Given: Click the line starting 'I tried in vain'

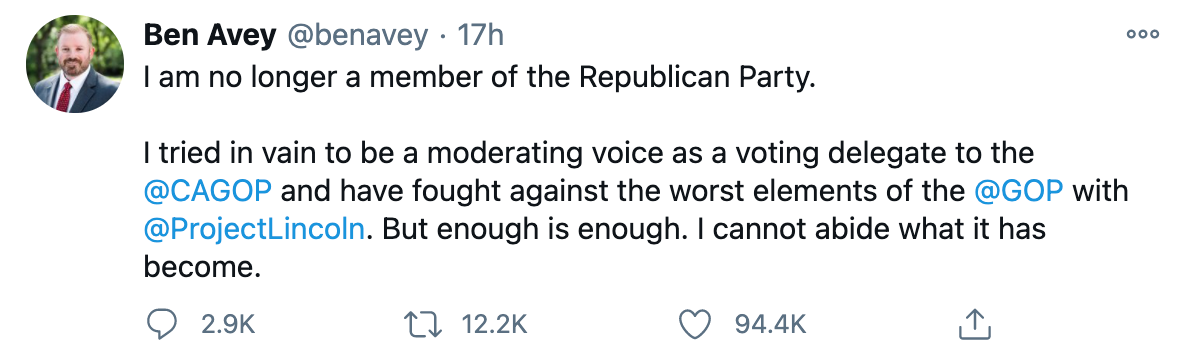Looking at the screenshot, I should click(x=589, y=153).
